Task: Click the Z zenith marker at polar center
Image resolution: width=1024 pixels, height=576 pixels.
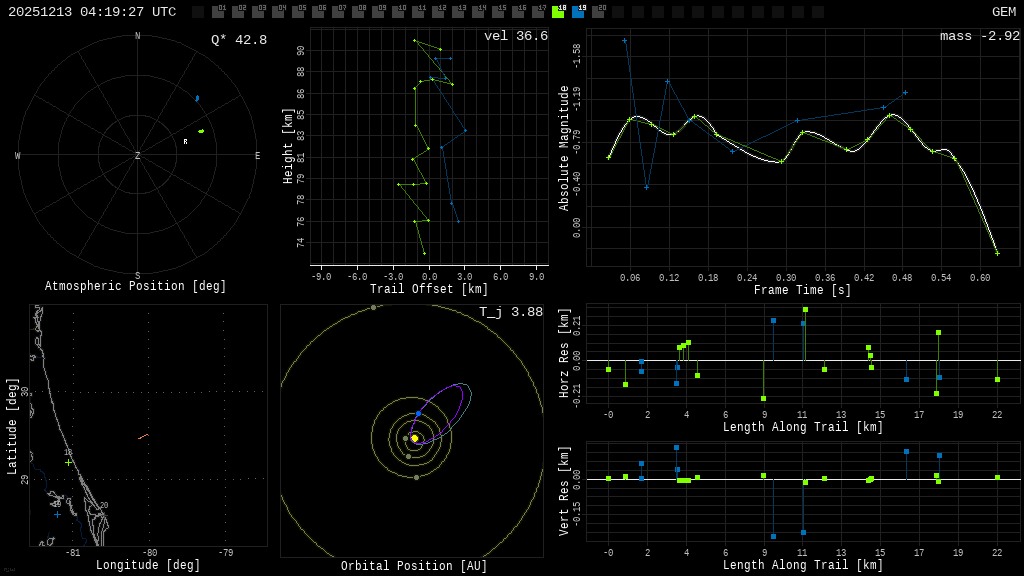Action: tap(137, 155)
